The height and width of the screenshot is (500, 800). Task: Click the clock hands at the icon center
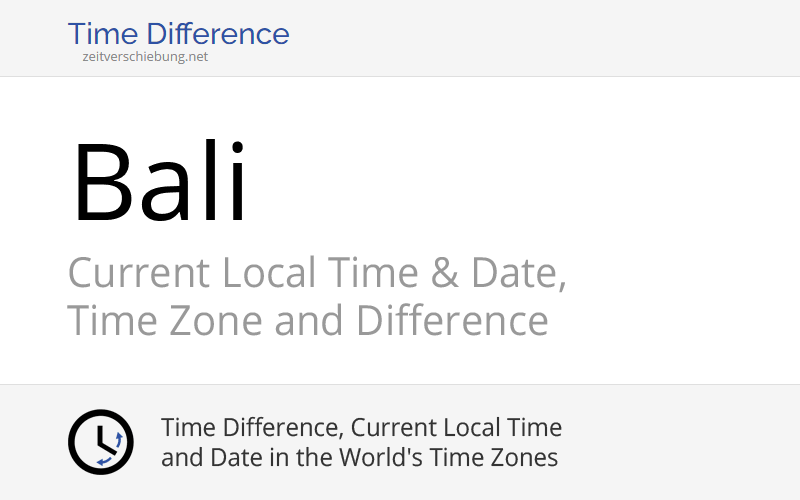click(x=106, y=440)
